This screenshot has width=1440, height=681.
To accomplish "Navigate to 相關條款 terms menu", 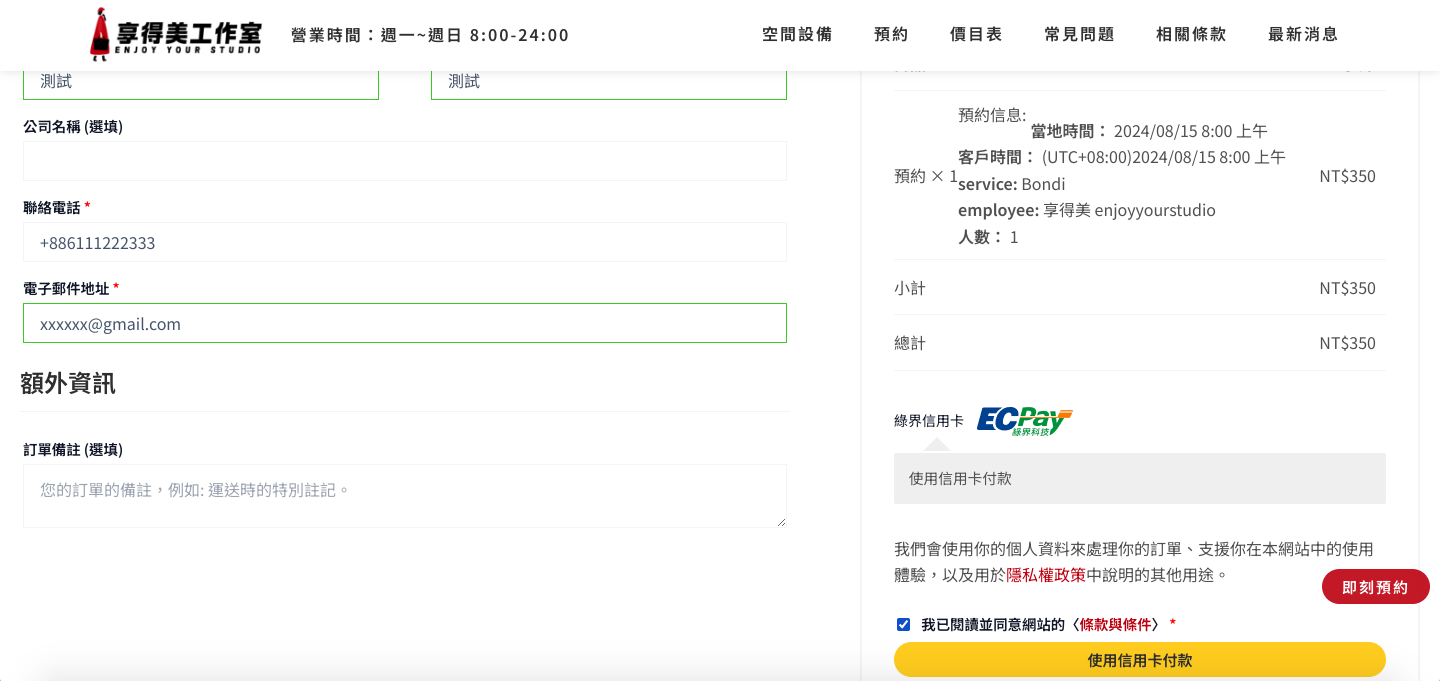I will click(x=1190, y=34).
